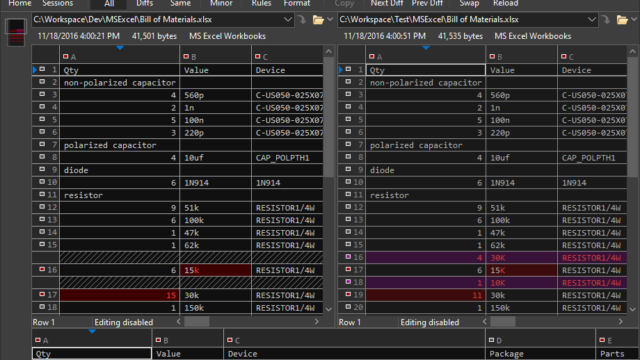Select the Package cell in bottom detail pane
This screenshot has width=640, height=360.
(x=540, y=354)
